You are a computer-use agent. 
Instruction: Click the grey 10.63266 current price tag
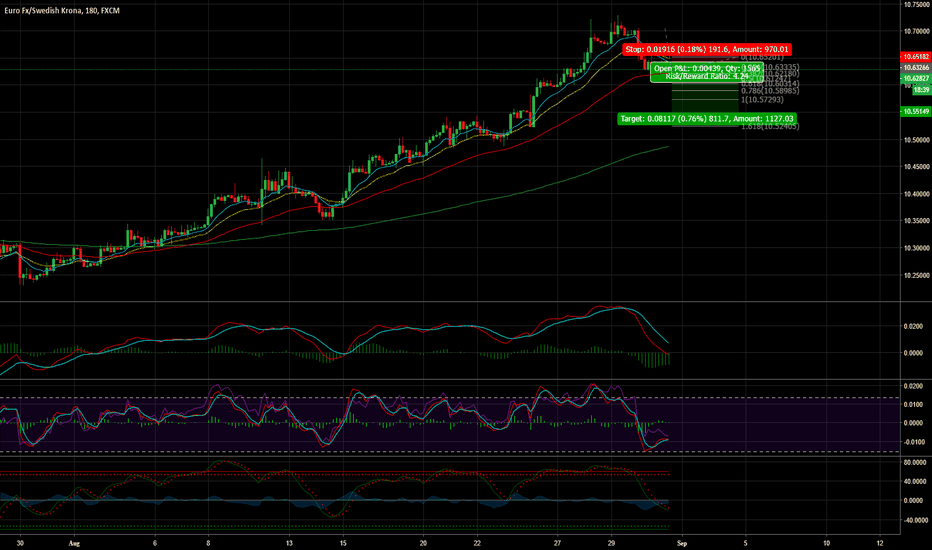click(916, 68)
